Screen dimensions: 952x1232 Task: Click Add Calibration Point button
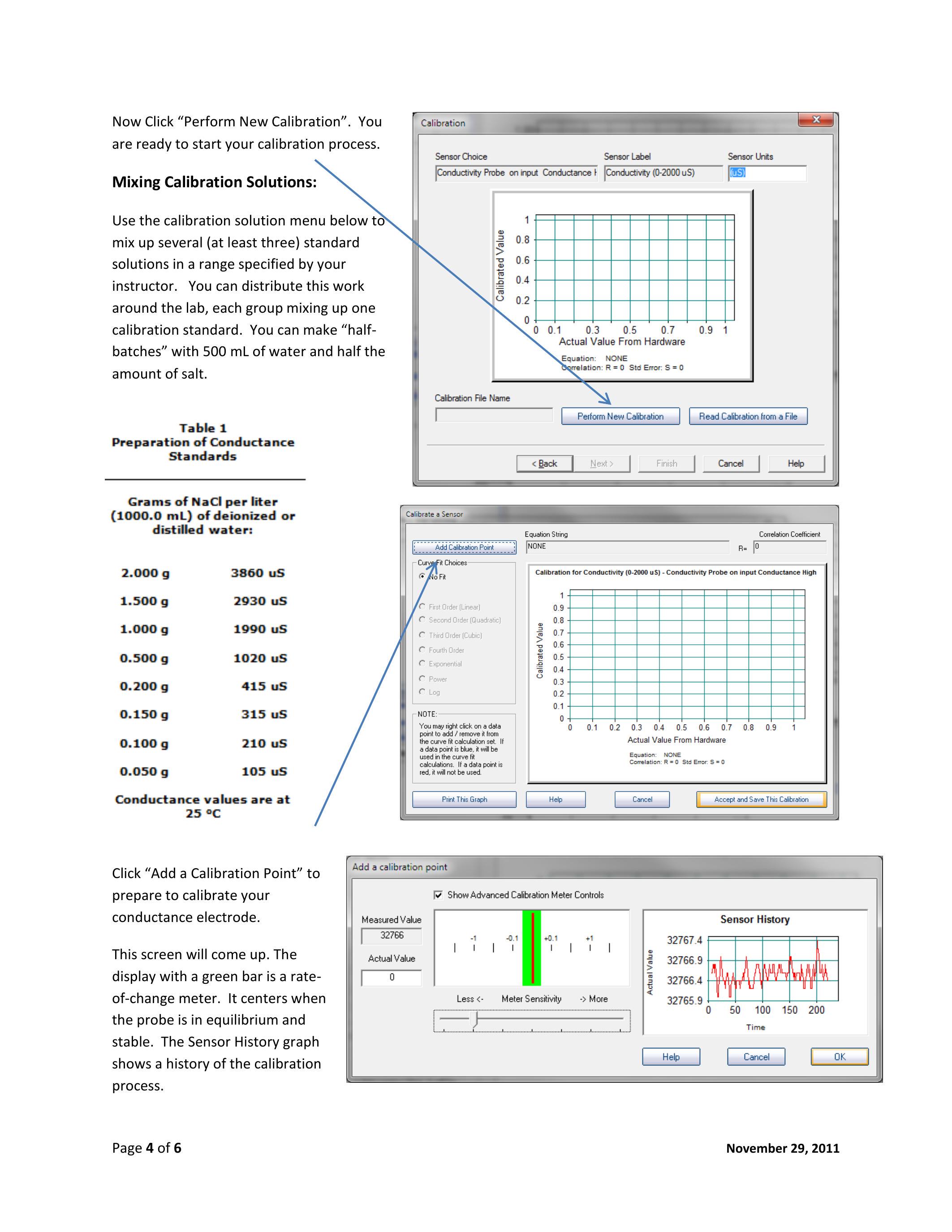(x=464, y=547)
